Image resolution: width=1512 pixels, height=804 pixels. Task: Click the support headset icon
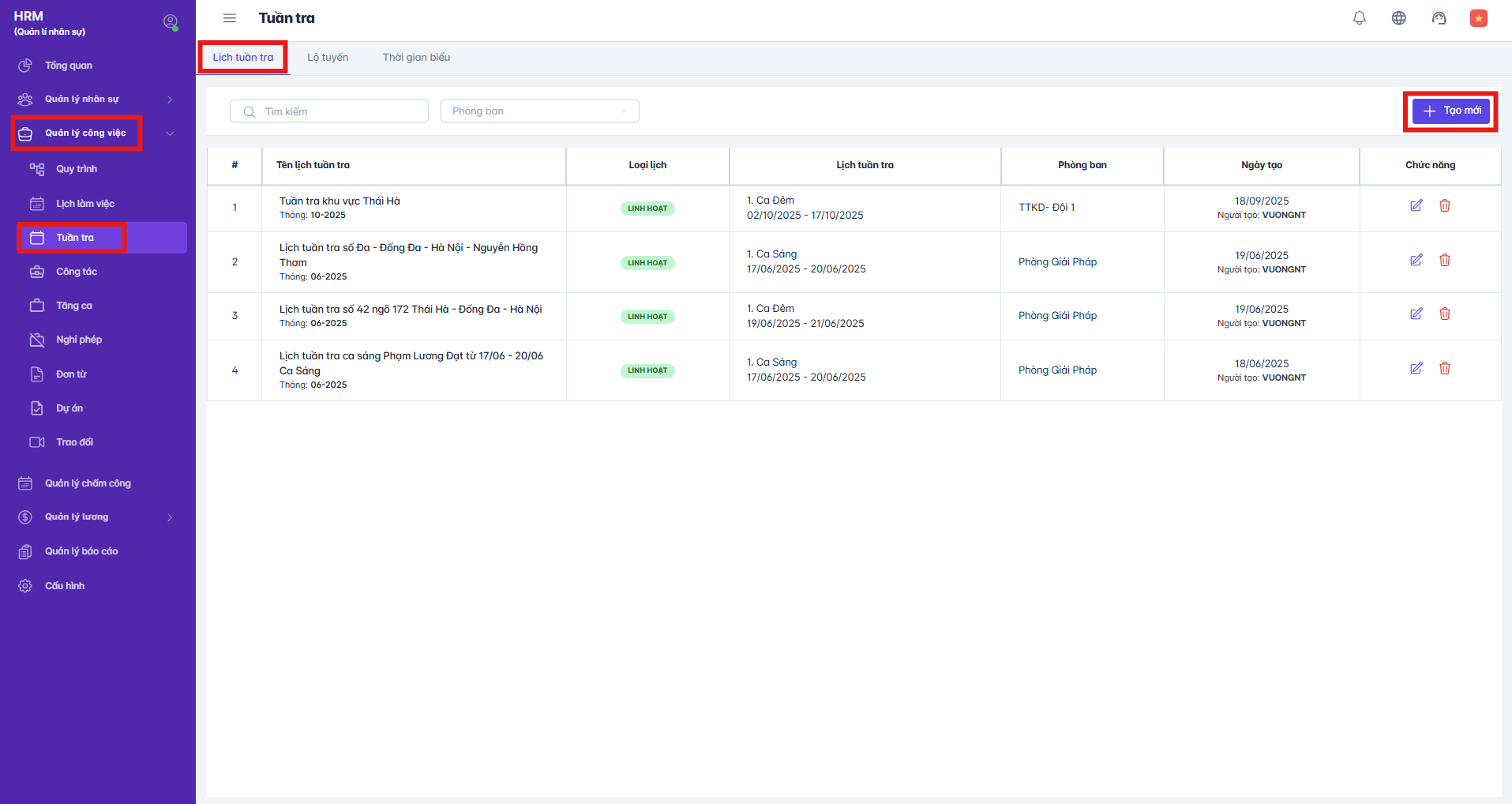tap(1439, 18)
